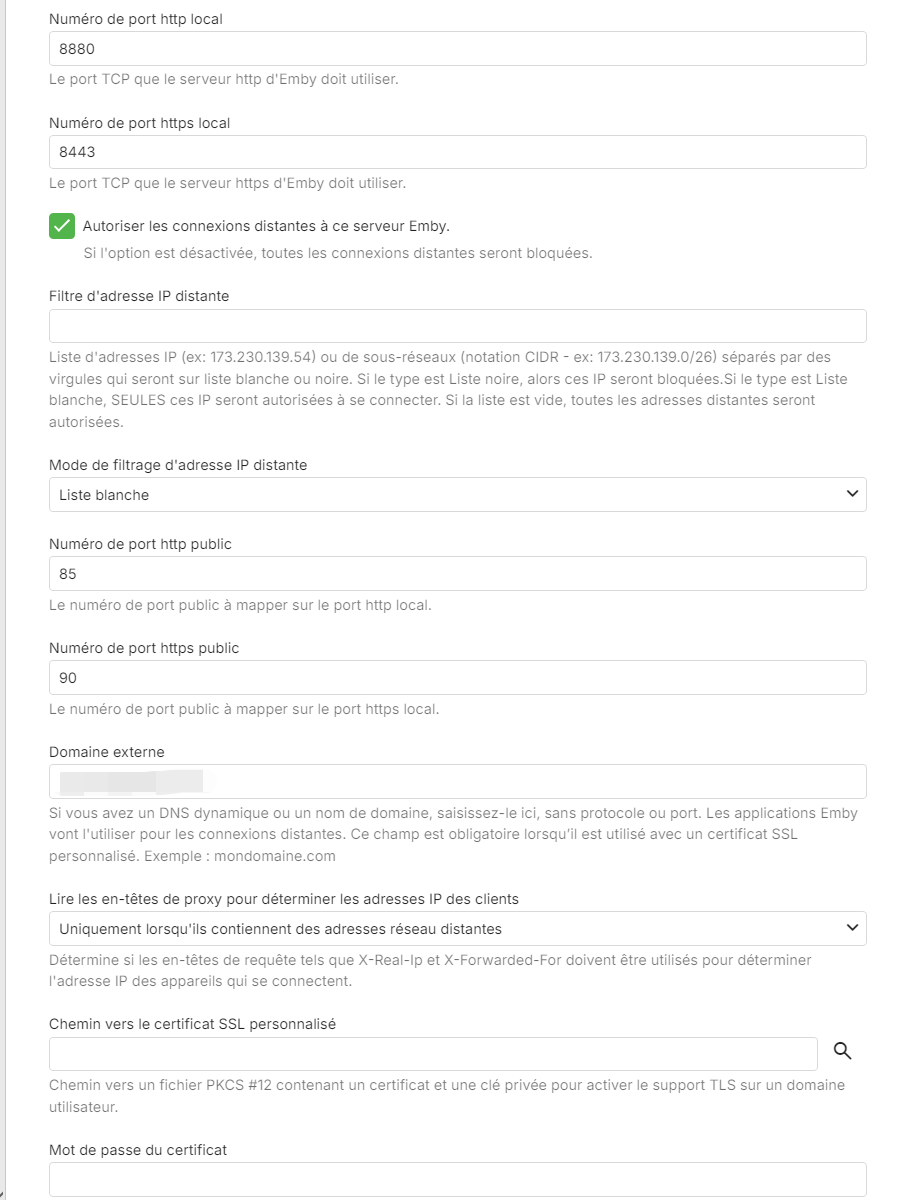Click the 'Lire les en-têtes de proxy' label
The image size is (906, 1200).
point(283,899)
